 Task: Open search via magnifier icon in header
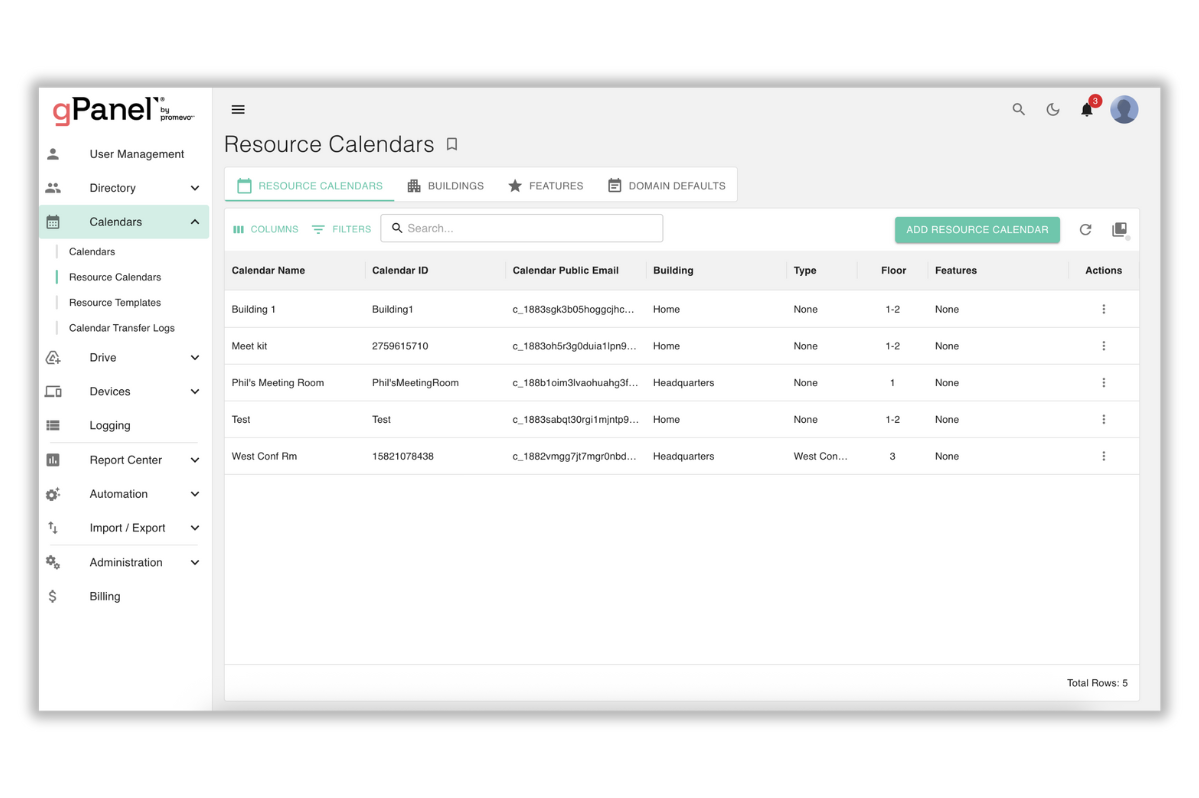coord(1018,109)
